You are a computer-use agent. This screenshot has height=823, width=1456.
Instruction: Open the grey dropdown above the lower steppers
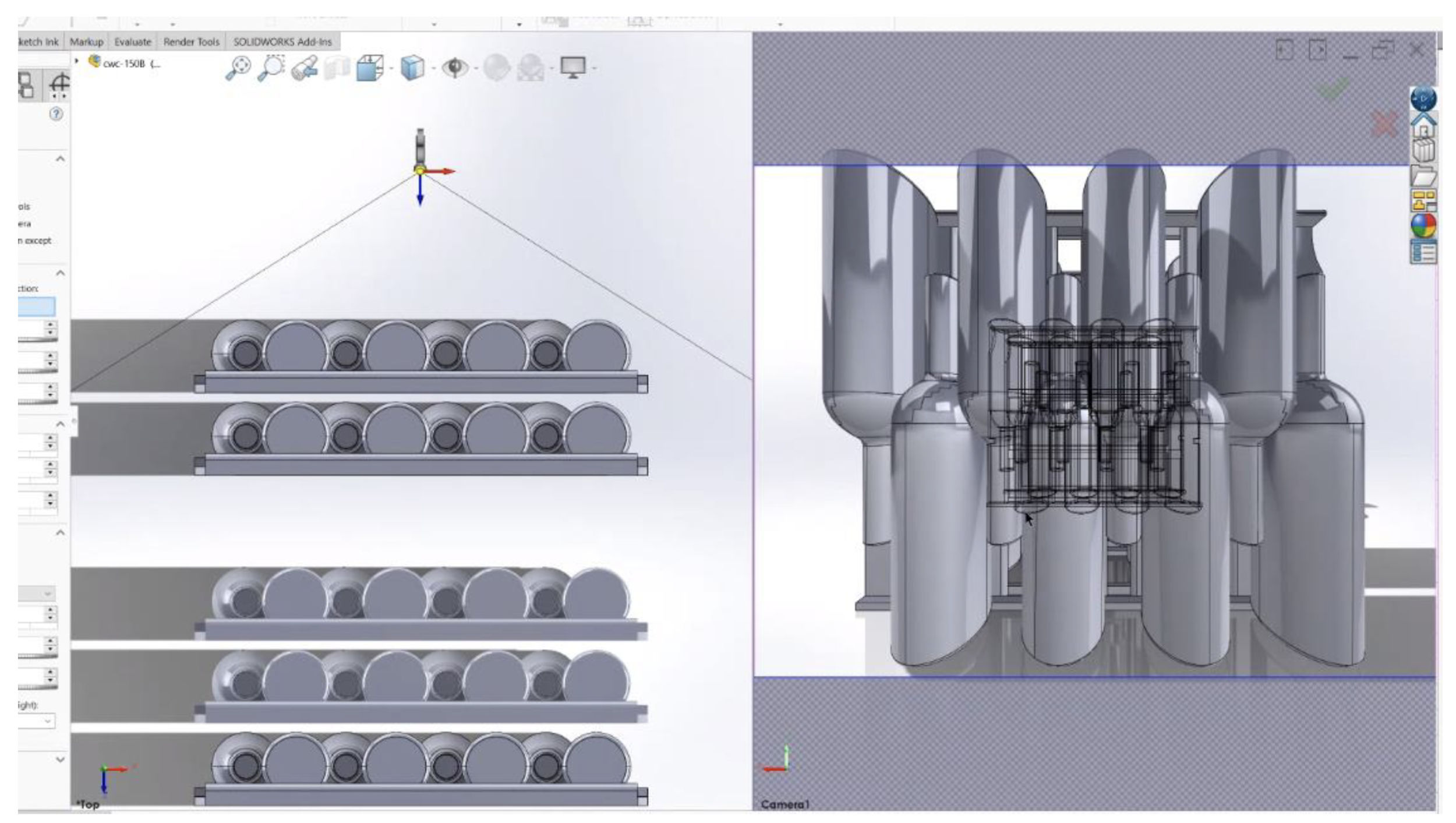36,594
